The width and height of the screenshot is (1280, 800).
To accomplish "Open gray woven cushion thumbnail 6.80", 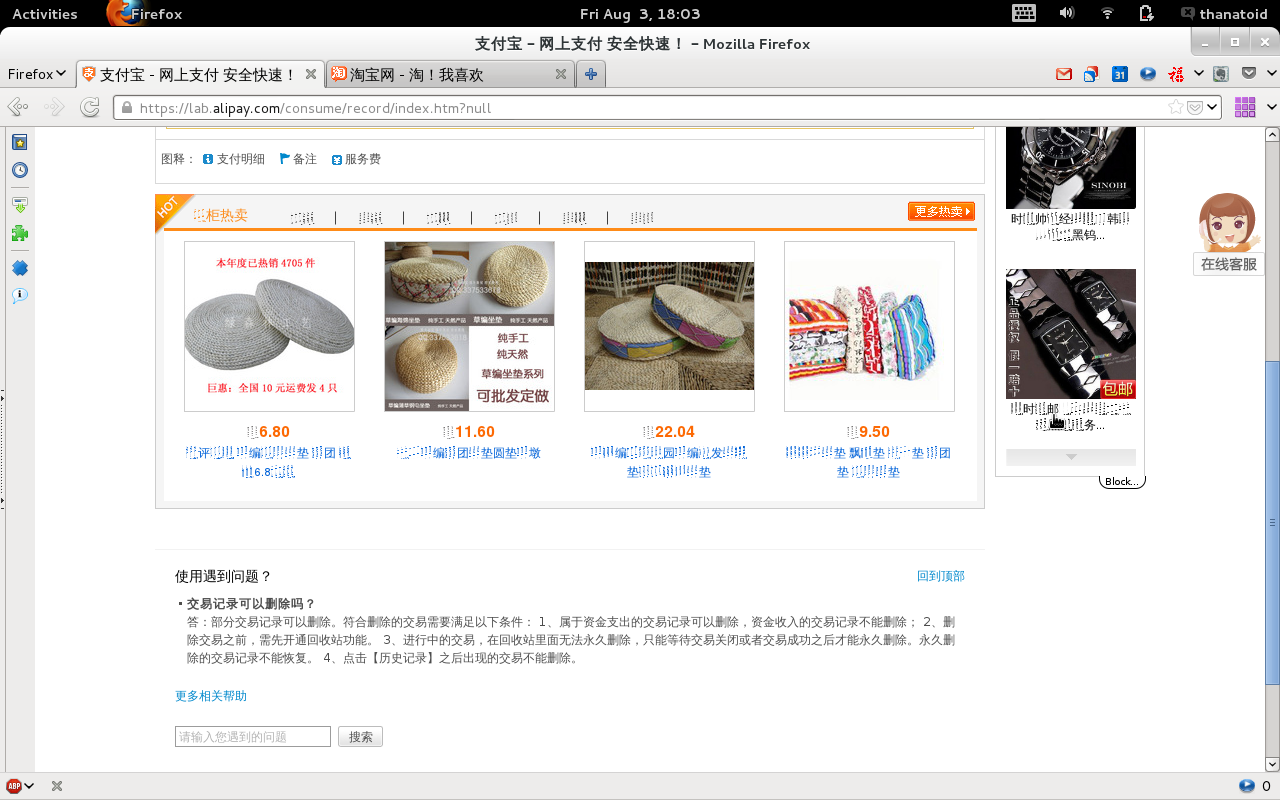I will point(269,326).
